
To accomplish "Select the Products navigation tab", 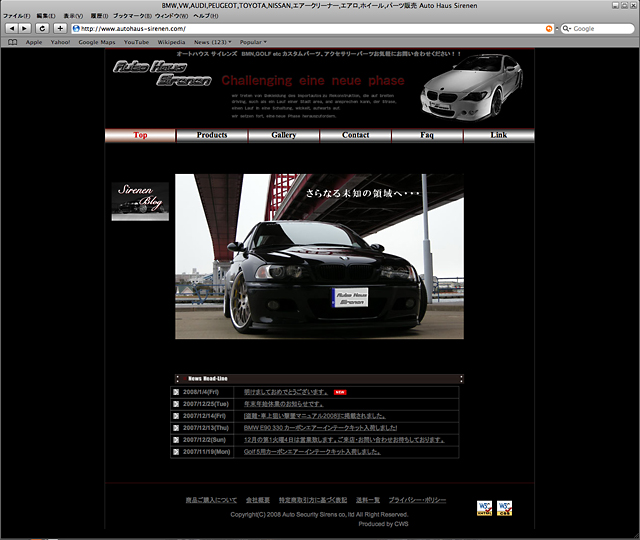I will (212, 135).
